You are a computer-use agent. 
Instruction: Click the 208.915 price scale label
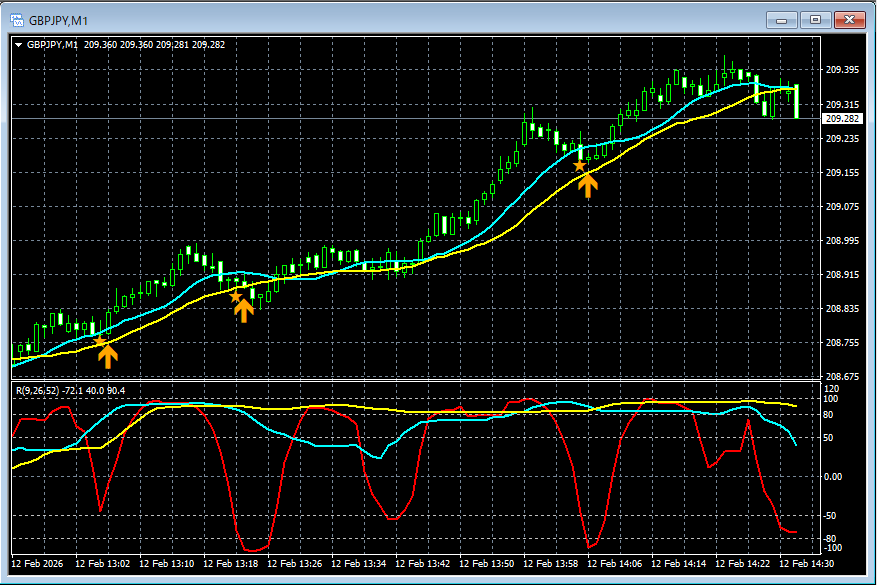point(842,275)
